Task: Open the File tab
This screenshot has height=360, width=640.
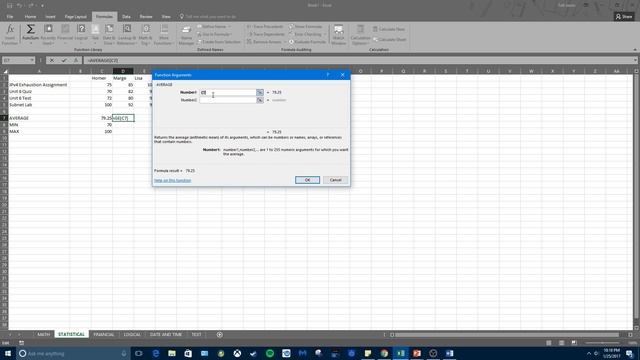Action: pyautogui.click(x=10, y=17)
